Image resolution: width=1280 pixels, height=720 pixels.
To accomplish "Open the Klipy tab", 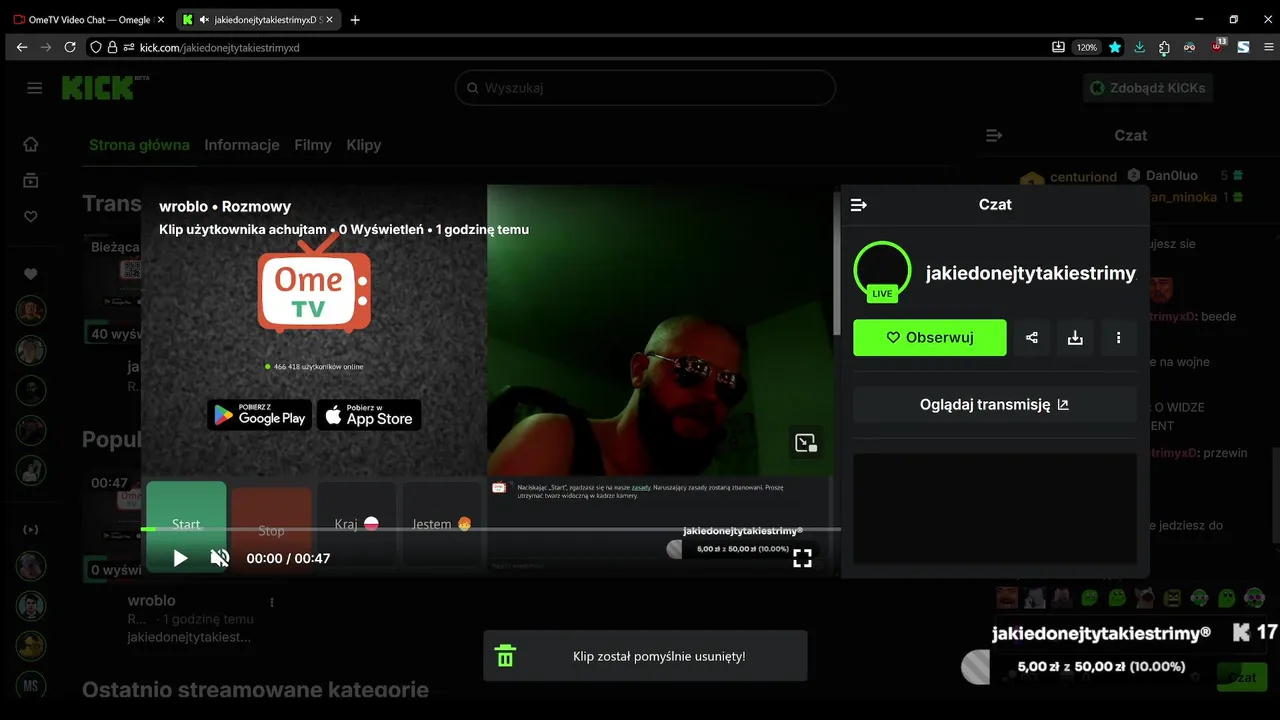I will 364,145.
